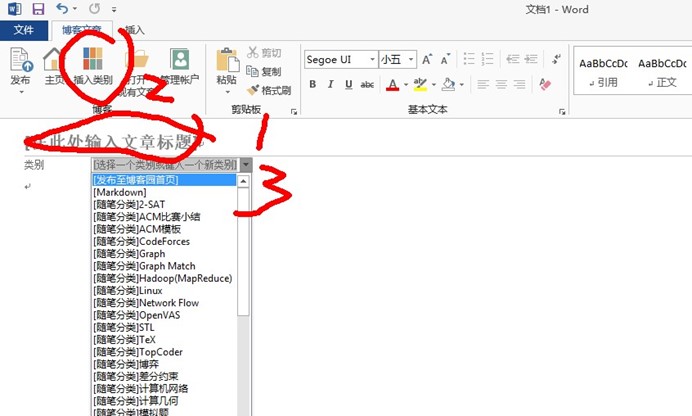Apply the 引用 quote style
692x416 pixels.
[603, 72]
